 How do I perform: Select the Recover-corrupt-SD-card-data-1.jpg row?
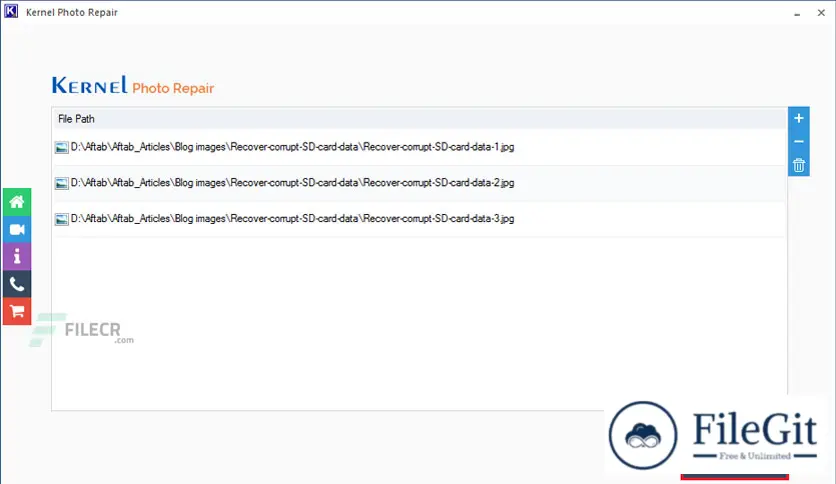420,147
